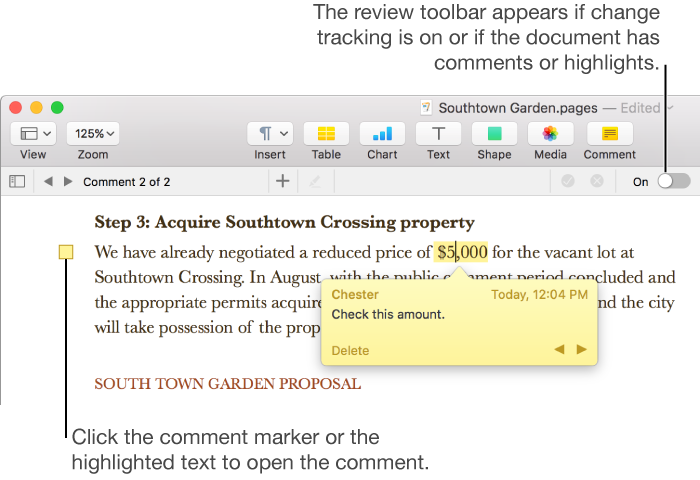Show next comment in popup

click(581, 349)
